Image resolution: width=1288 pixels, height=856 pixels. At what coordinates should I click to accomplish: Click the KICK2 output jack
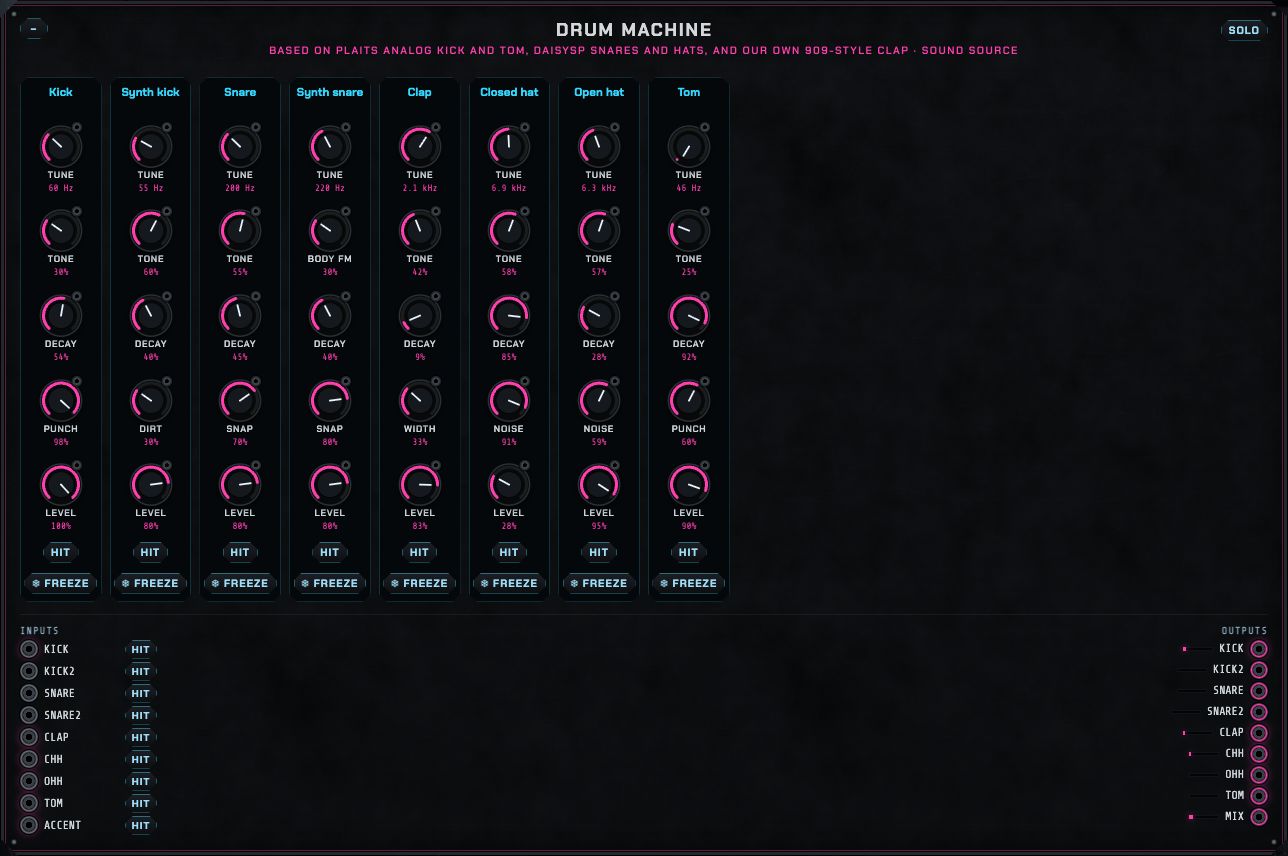click(1259, 670)
